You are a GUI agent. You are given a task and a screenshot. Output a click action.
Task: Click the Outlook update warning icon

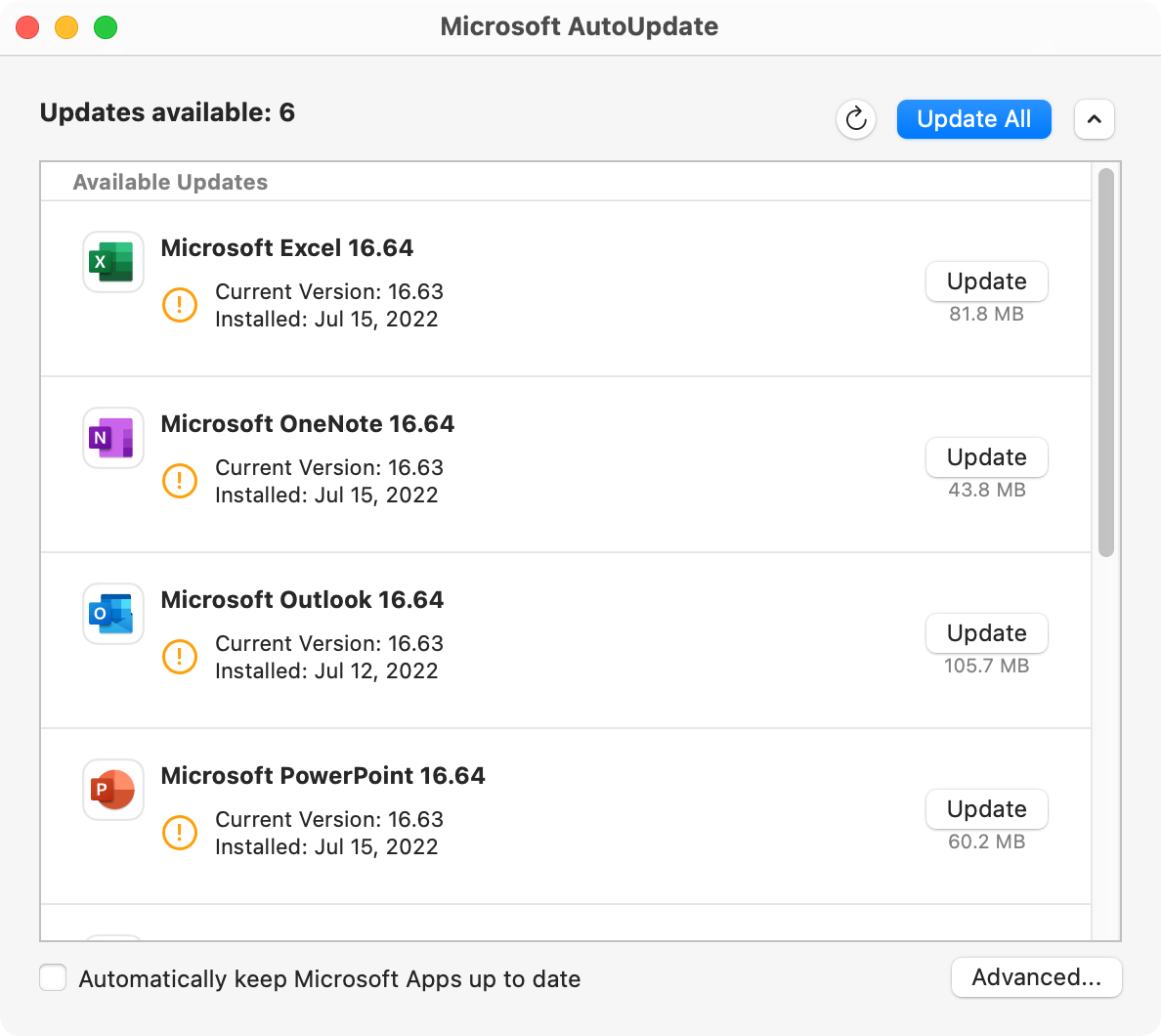(x=180, y=657)
